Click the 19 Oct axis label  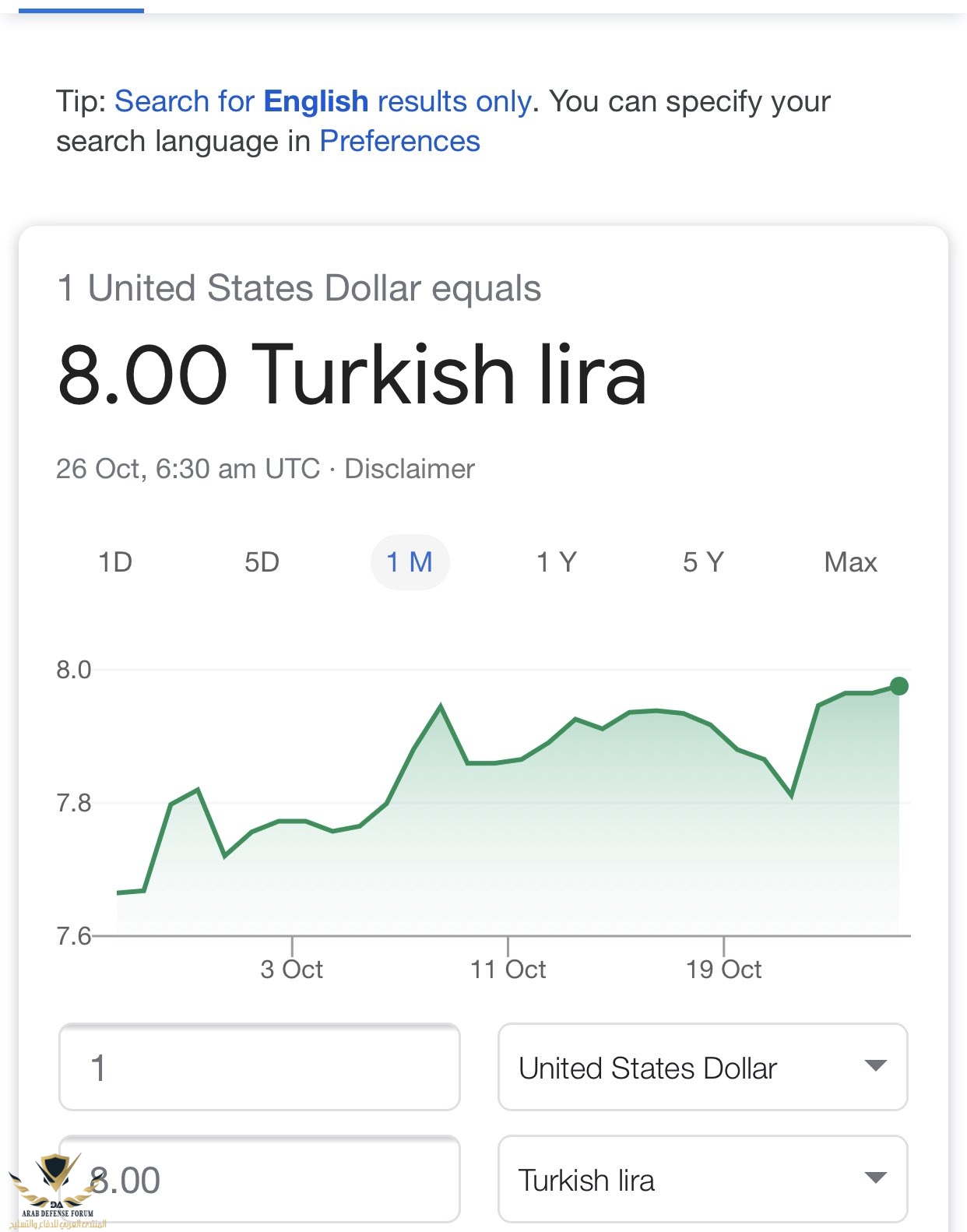724,970
